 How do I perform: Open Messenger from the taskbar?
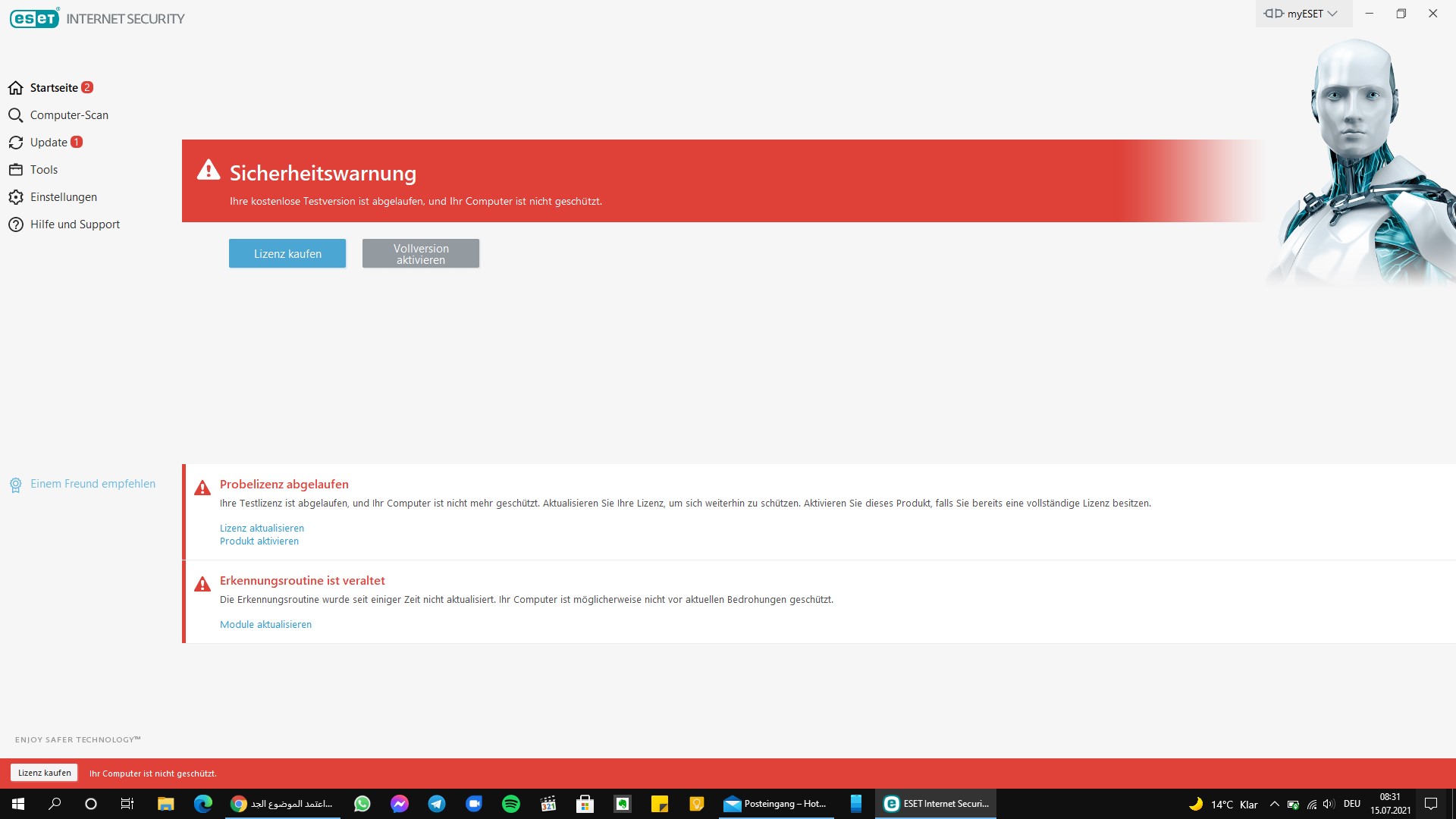point(400,804)
